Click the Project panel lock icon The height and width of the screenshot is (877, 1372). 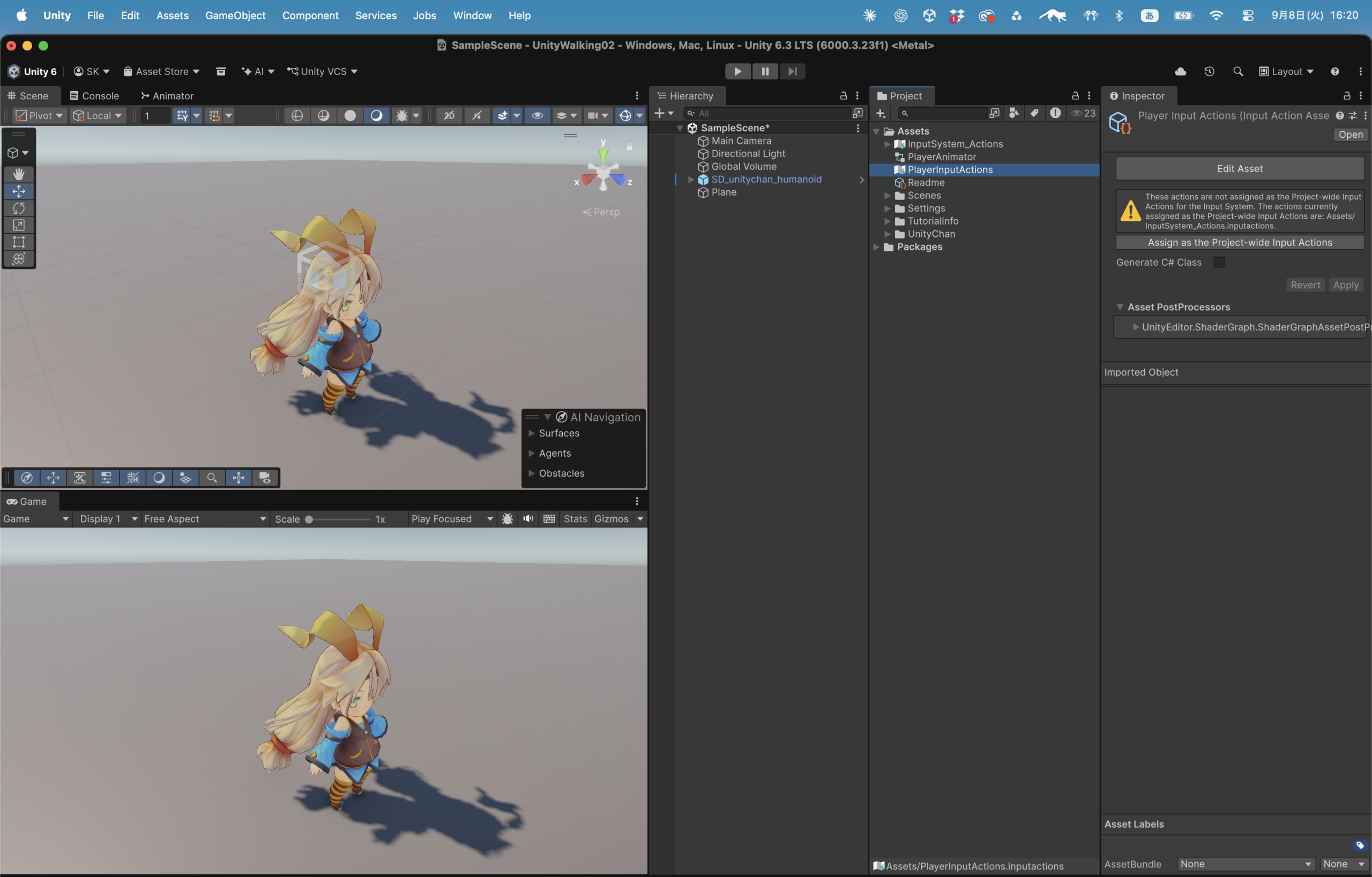tap(1075, 96)
